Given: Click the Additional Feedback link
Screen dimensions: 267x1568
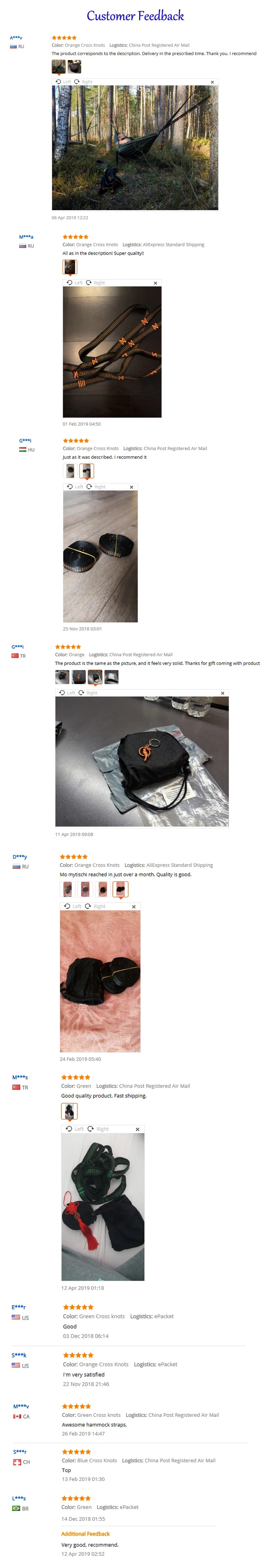Looking at the screenshot, I should point(85,1533).
